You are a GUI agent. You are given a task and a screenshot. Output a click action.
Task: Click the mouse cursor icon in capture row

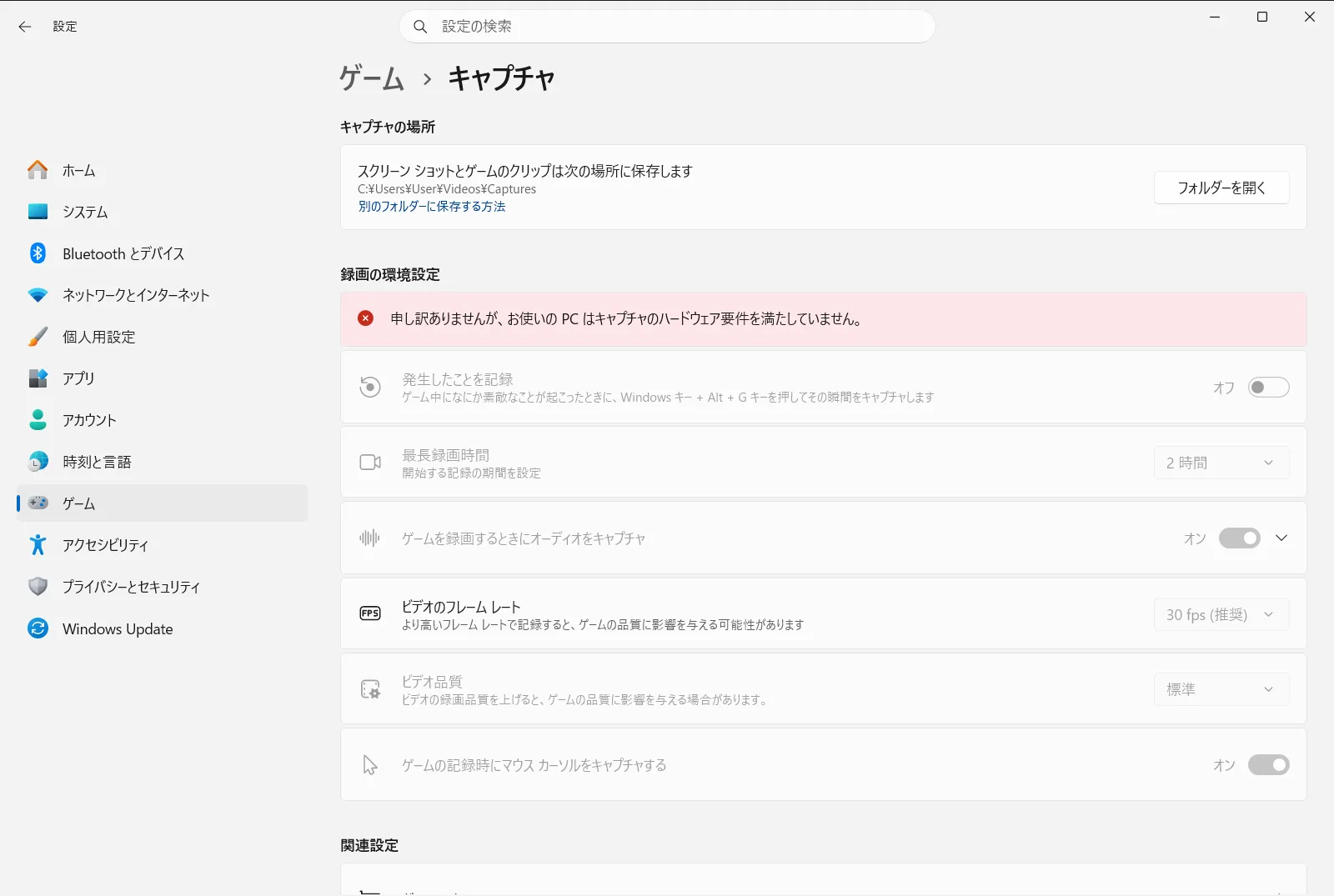[x=370, y=765]
